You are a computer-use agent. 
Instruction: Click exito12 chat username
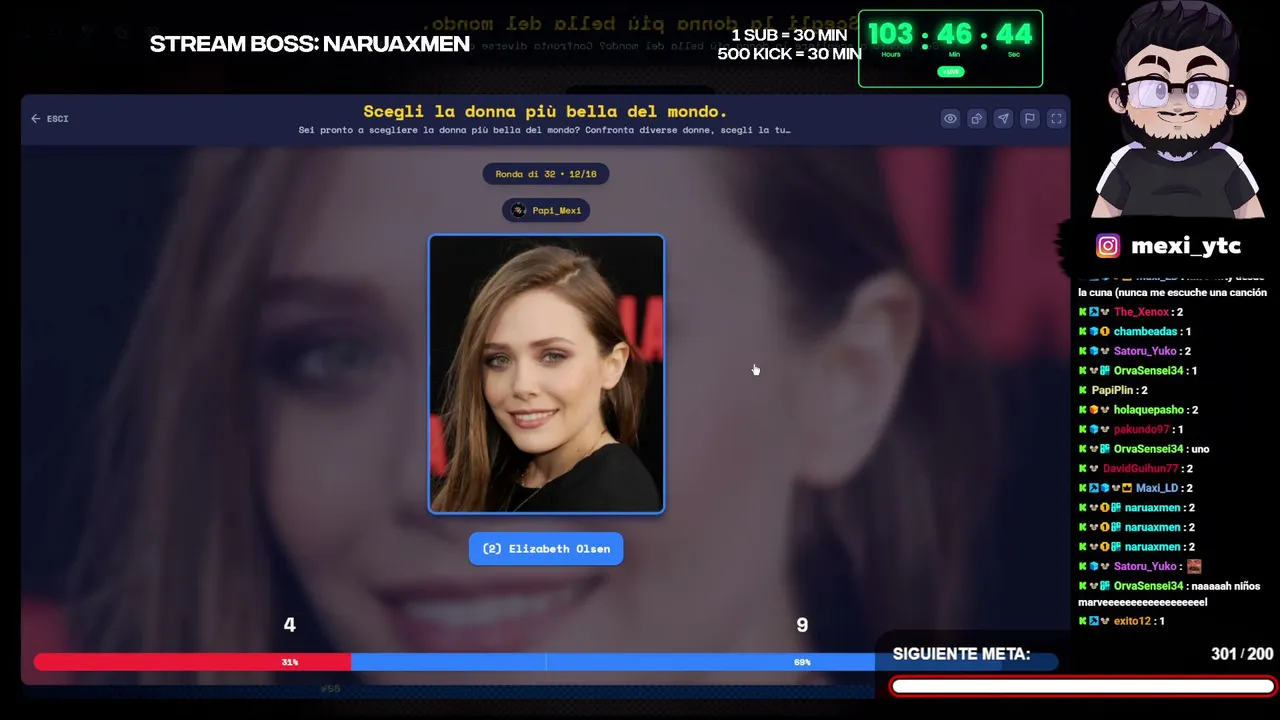1131,621
